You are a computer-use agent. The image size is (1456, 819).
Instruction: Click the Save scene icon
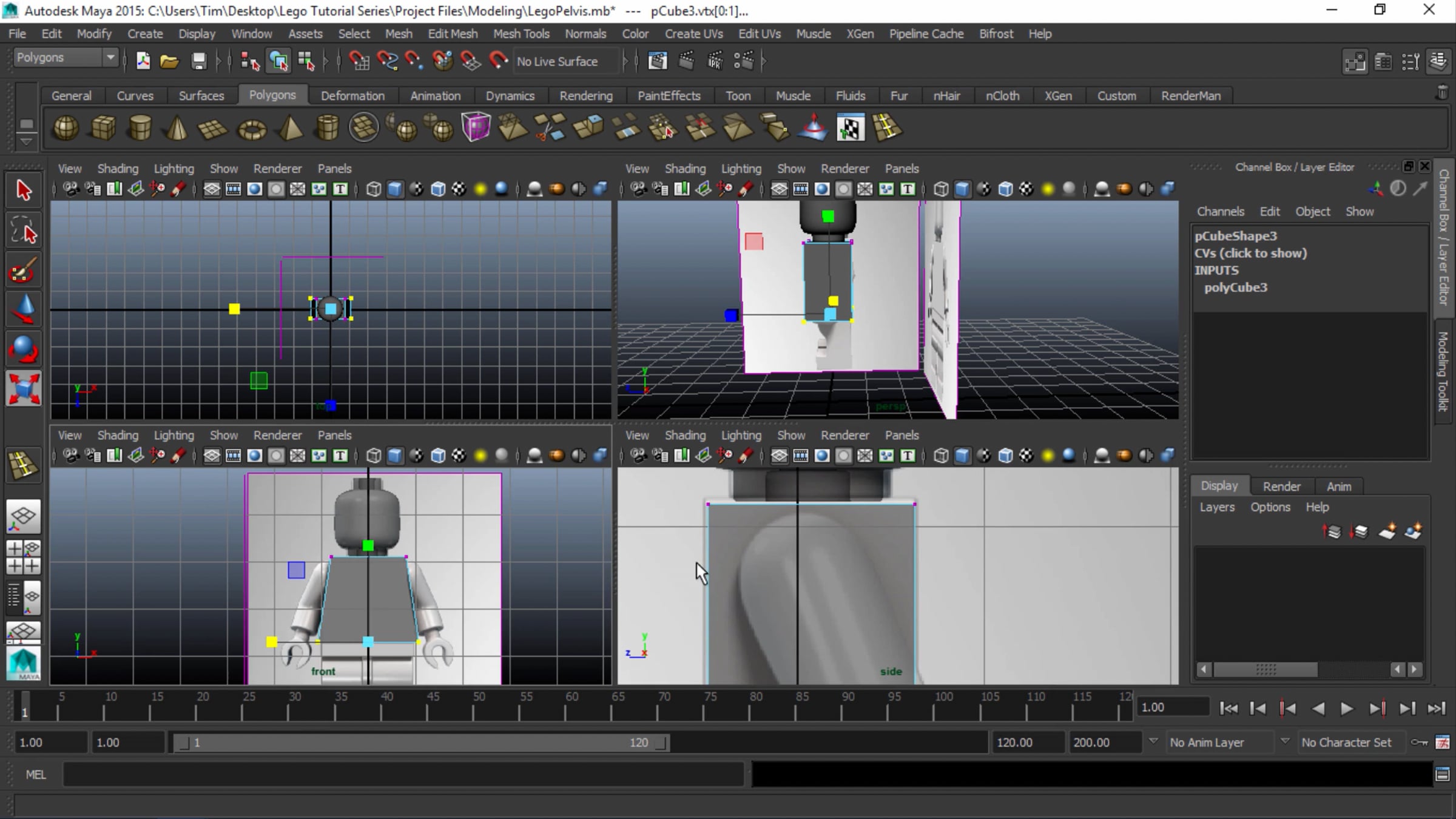(x=198, y=61)
